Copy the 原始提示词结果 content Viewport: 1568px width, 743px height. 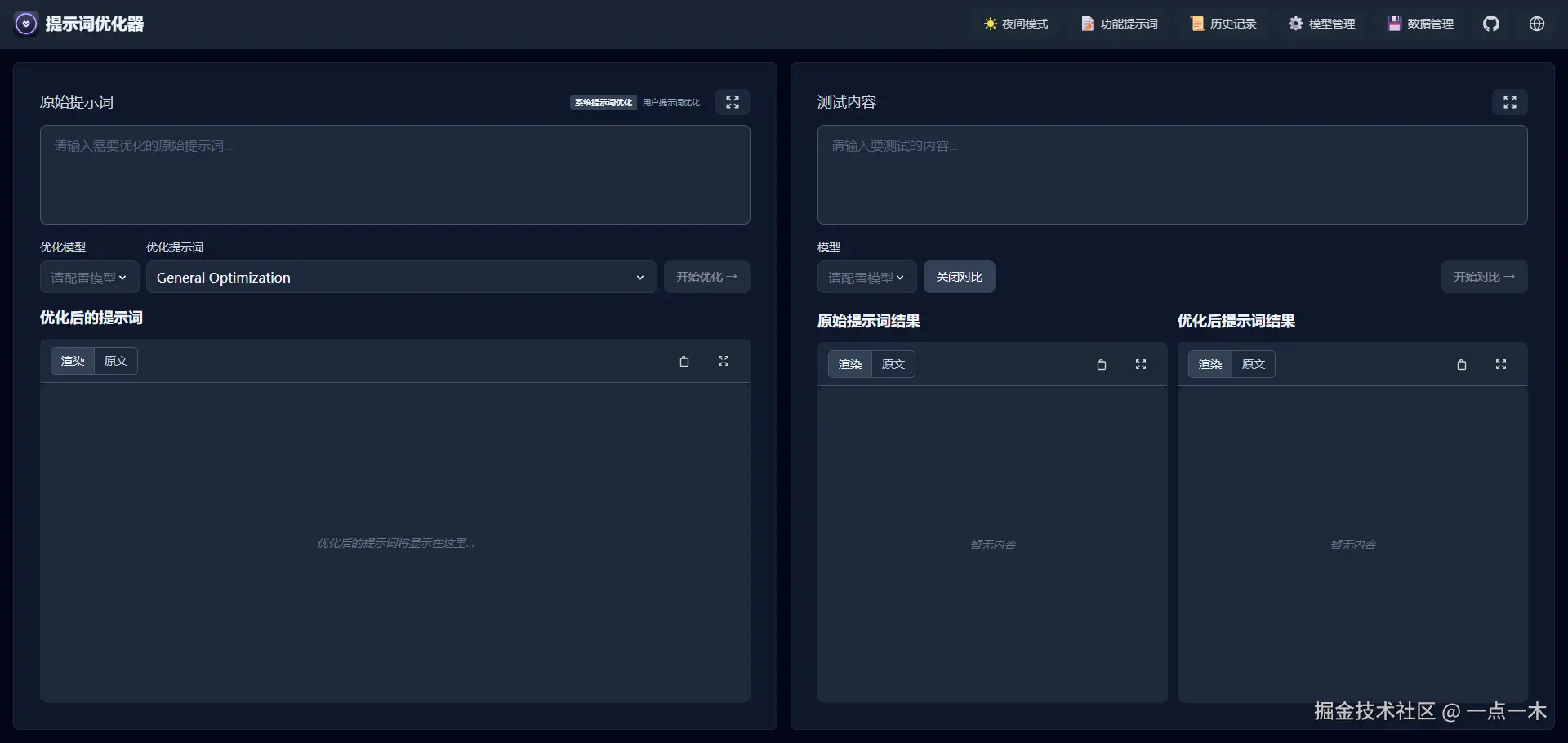click(1101, 364)
